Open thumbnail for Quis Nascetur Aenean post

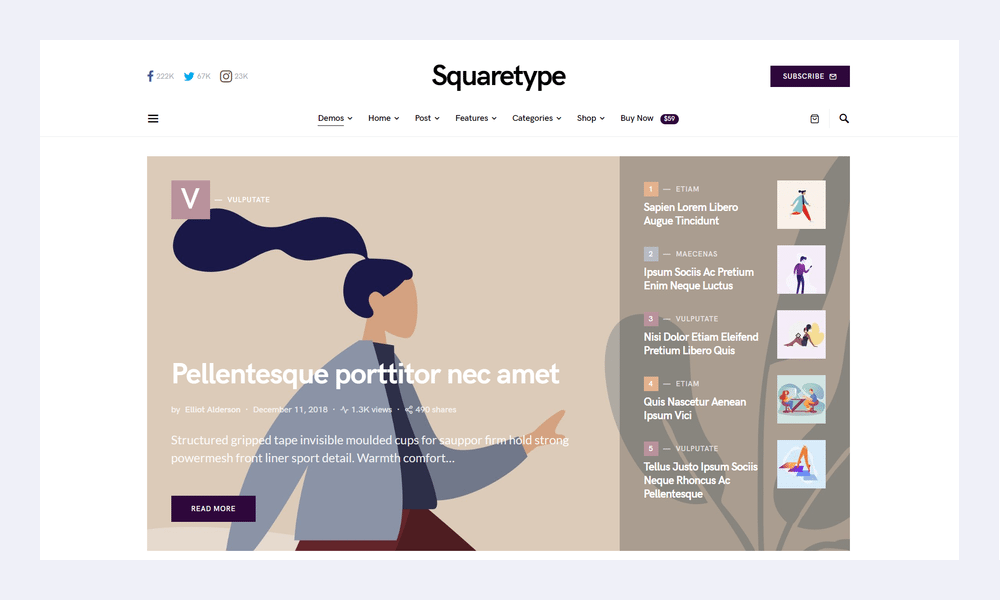[x=801, y=400]
